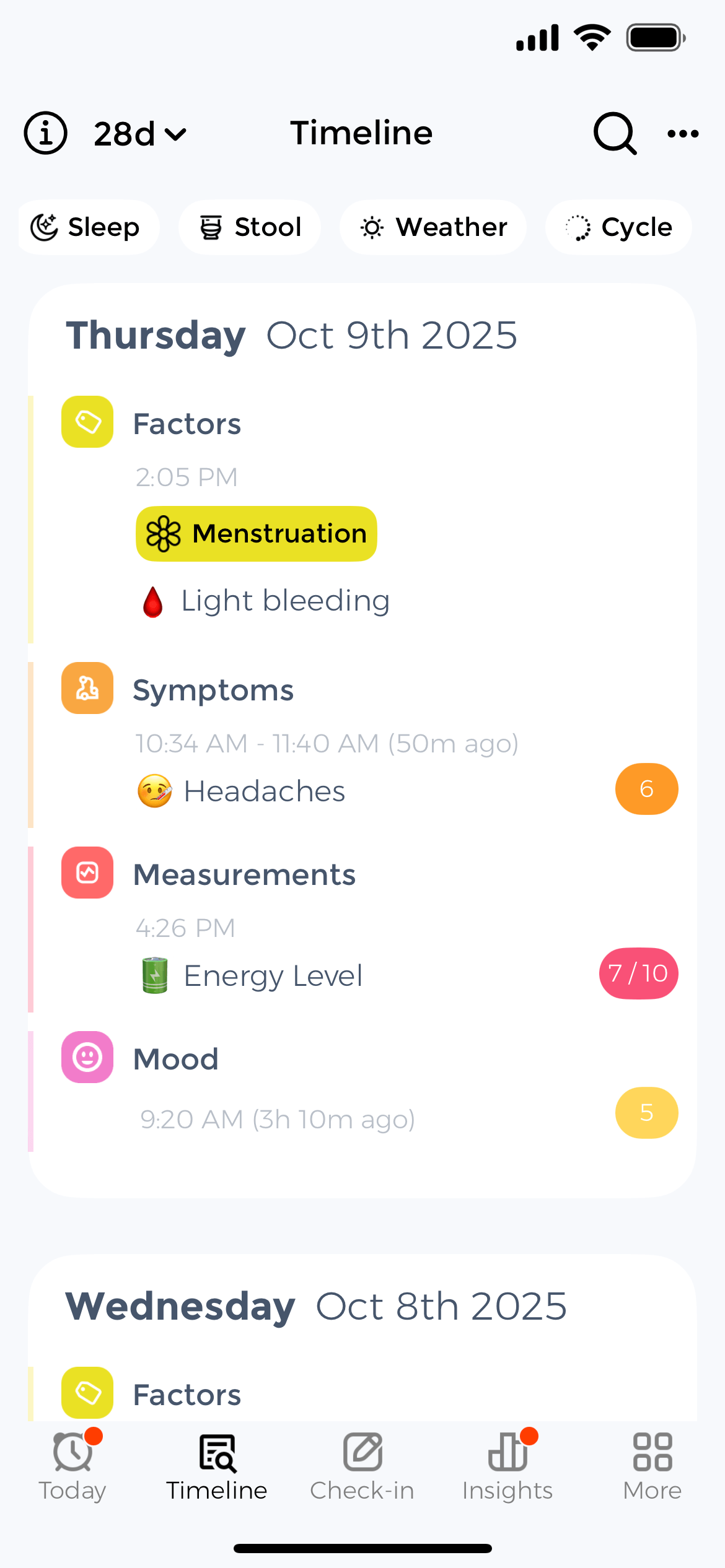Screen dimensions: 725x1568
Task: Click the Energy Level 7/10 badge
Action: 638,974
